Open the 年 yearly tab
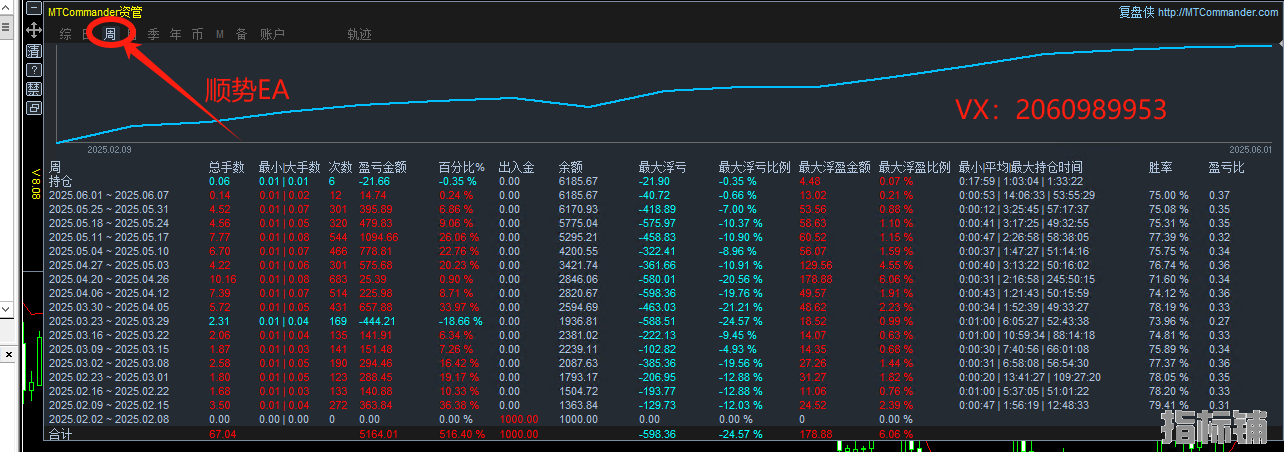The image size is (1284, 452). [x=175, y=34]
